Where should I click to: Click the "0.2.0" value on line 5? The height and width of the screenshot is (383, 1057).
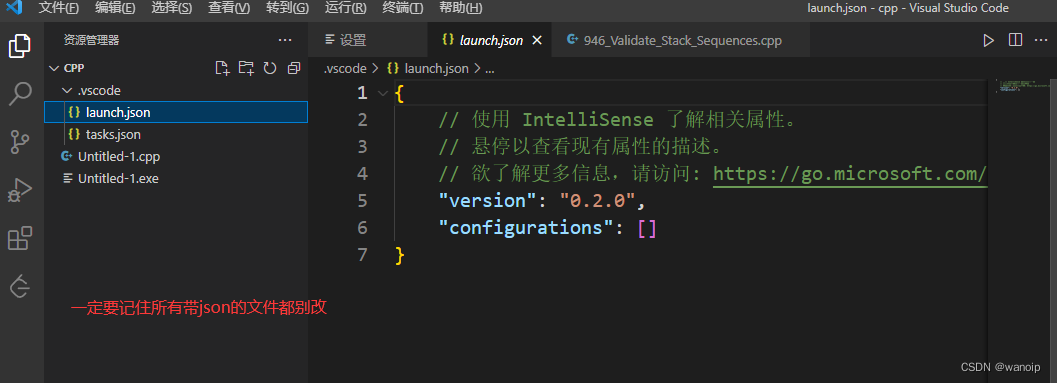tap(597, 201)
